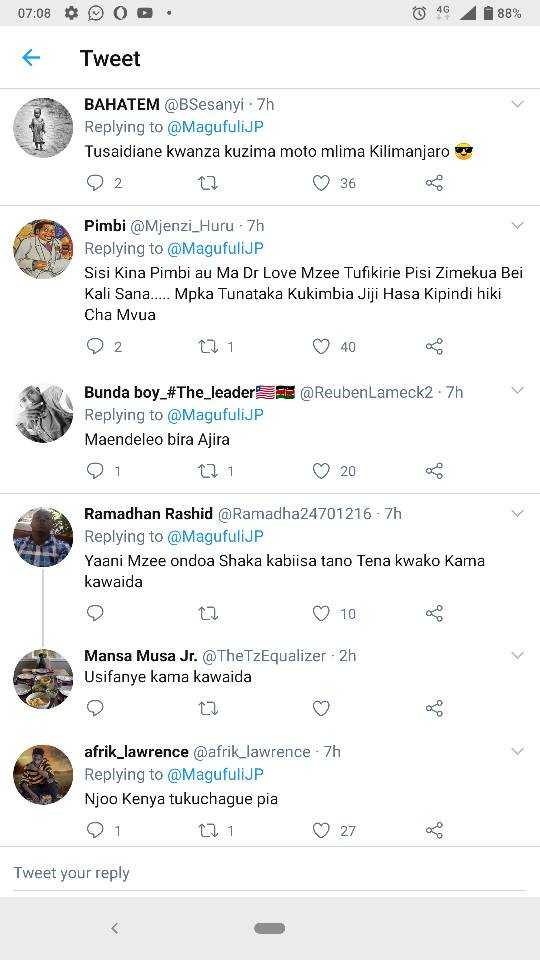
Task: Retweet Pimbi's tweet
Action: (208, 347)
